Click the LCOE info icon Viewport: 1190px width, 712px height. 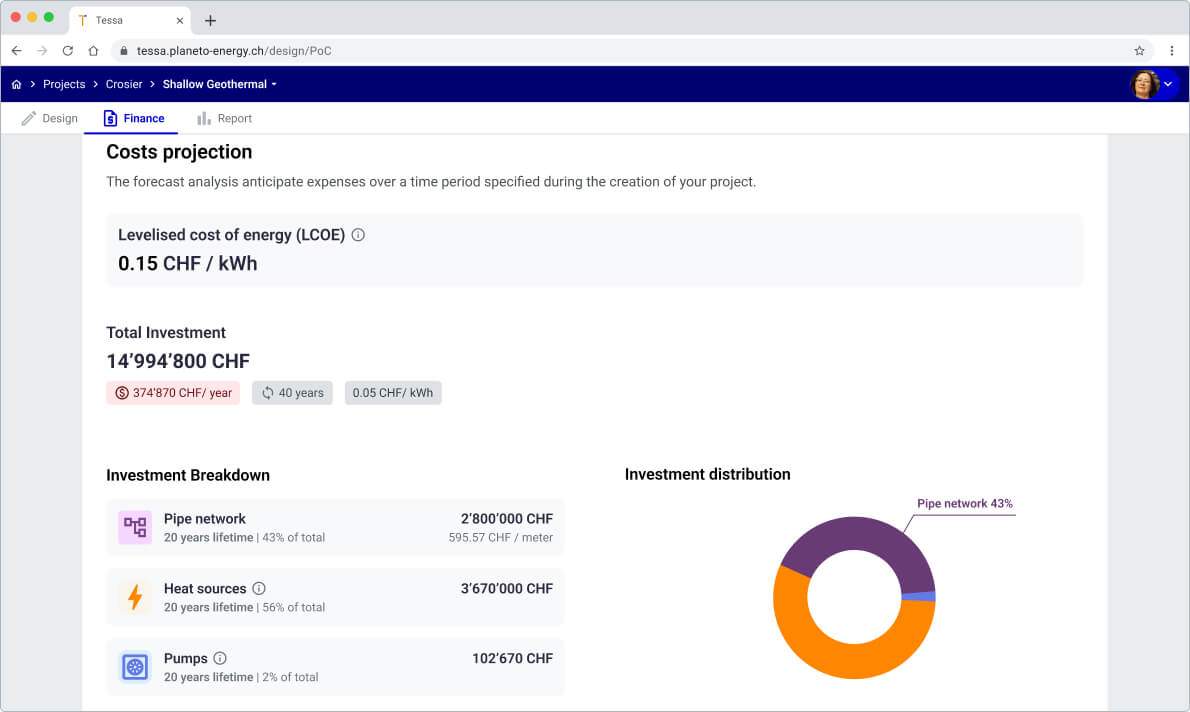(x=358, y=235)
